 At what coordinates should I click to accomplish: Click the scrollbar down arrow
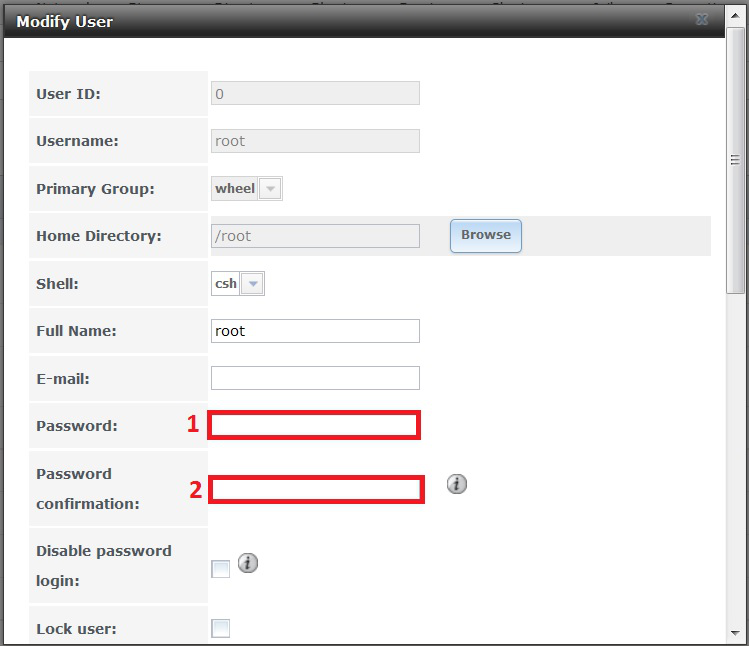tap(735, 634)
